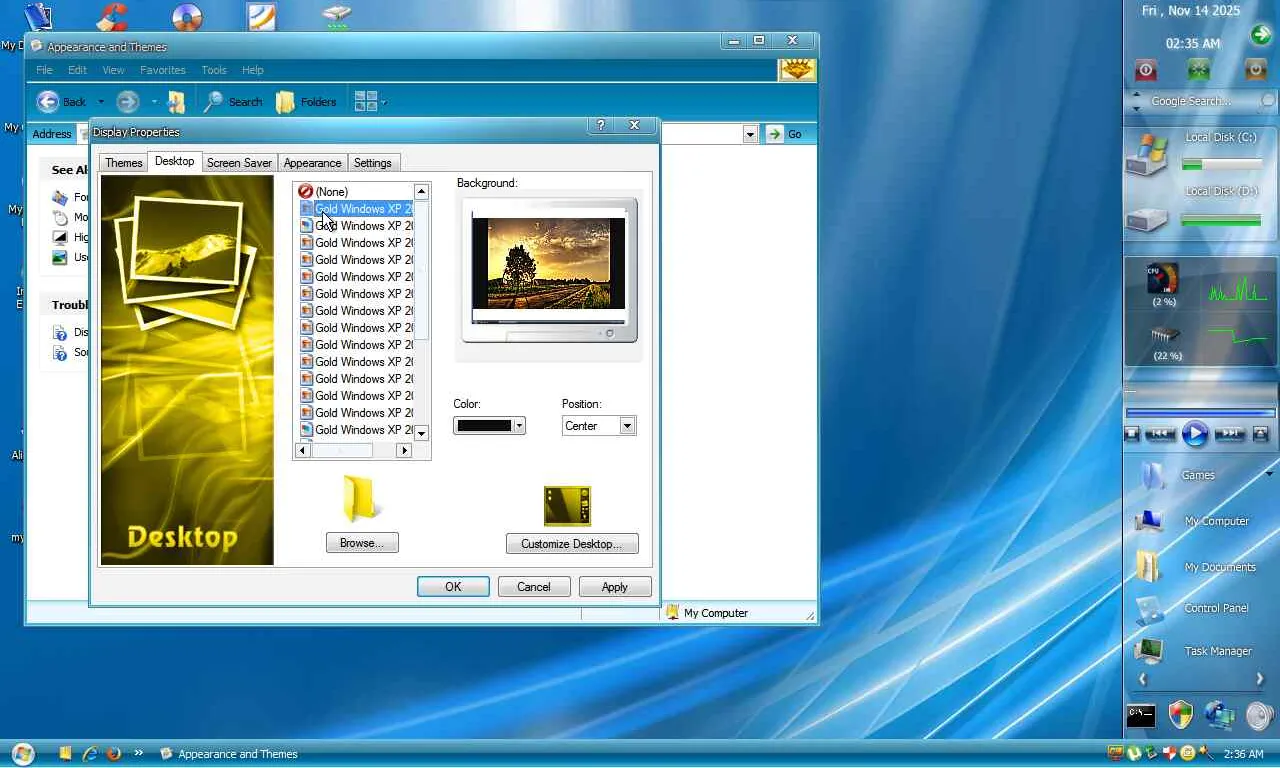The width and height of the screenshot is (1280, 768).
Task: Click the Apply button
Action: [x=615, y=587]
